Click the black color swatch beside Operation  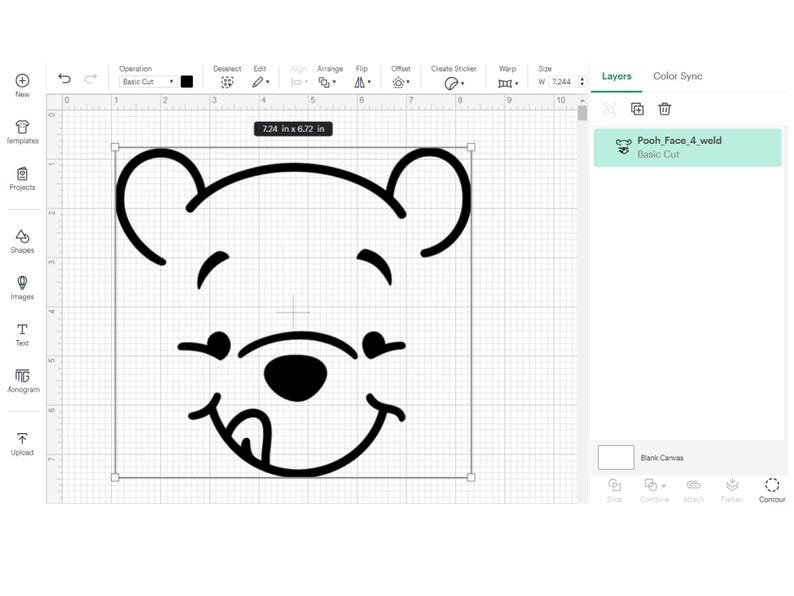(187, 82)
